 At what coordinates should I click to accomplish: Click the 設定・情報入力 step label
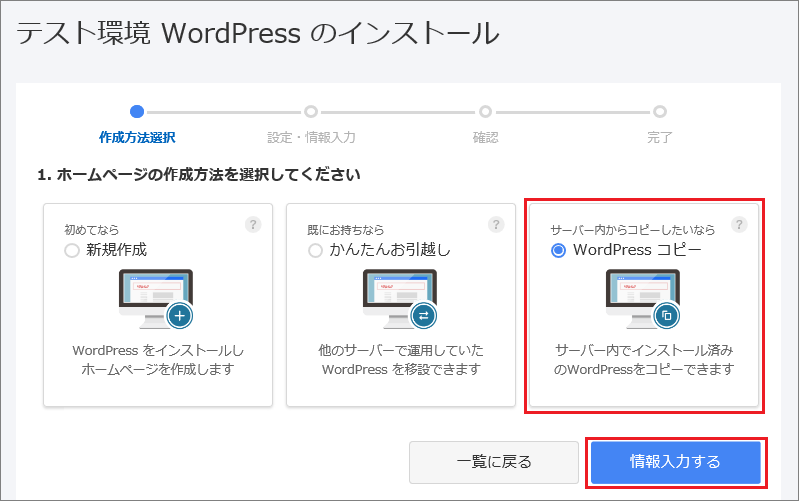311,138
